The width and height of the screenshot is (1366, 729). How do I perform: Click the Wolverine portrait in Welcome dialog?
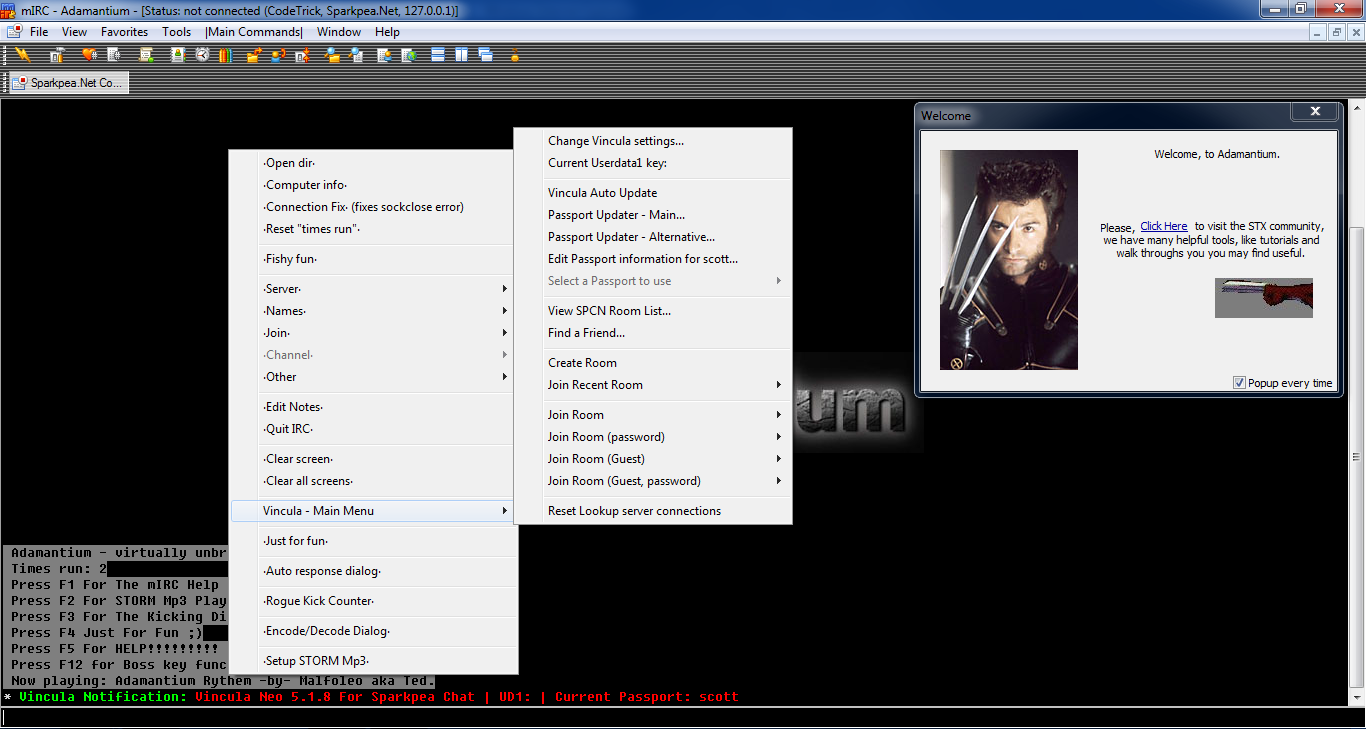(1009, 260)
